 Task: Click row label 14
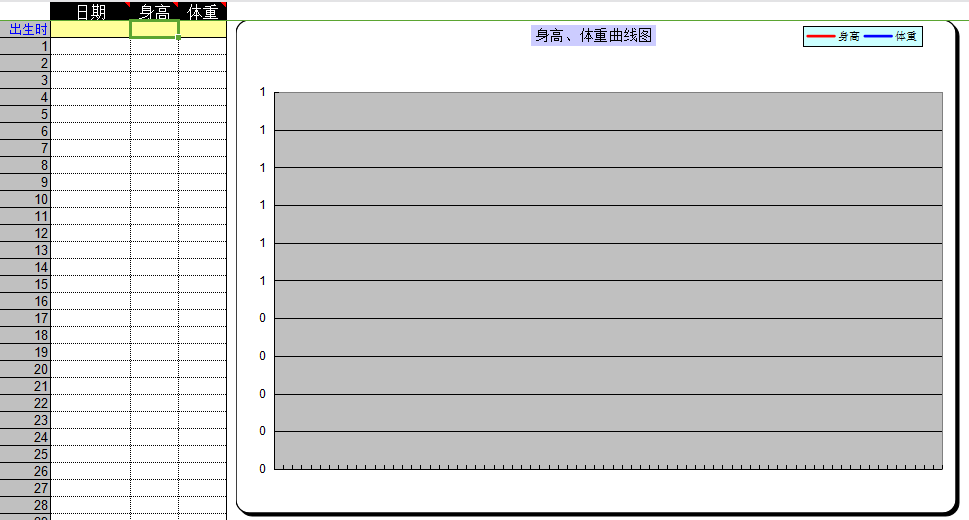pyautogui.click(x=25, y=267)
